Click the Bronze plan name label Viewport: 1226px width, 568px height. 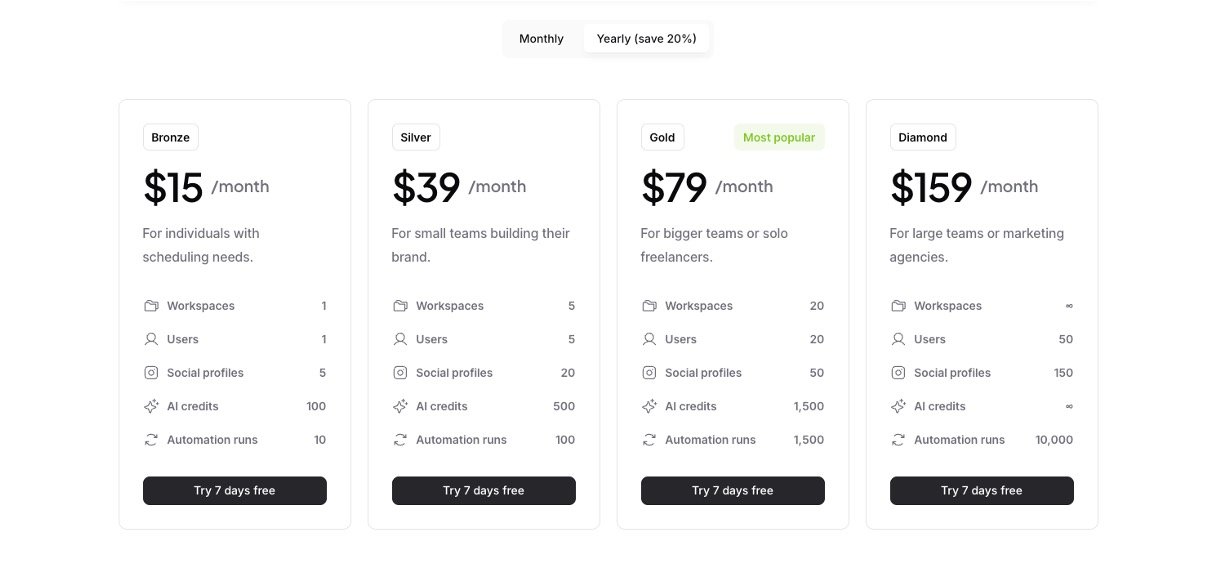(170, 138)
